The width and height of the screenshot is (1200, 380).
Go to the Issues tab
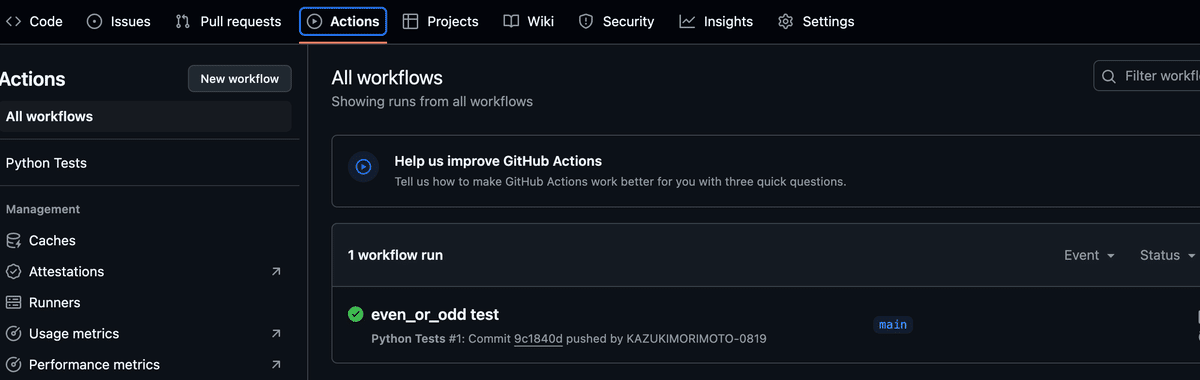(x=118, y=21)
